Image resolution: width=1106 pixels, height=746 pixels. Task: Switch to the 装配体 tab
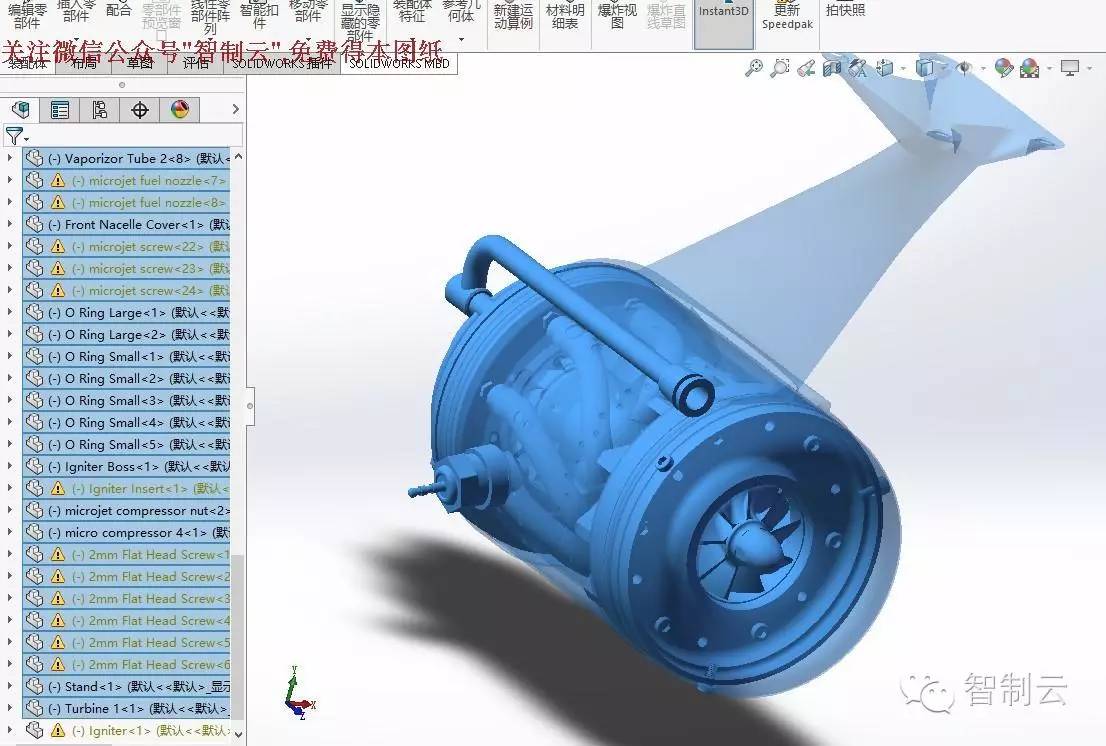coord(28,63)
